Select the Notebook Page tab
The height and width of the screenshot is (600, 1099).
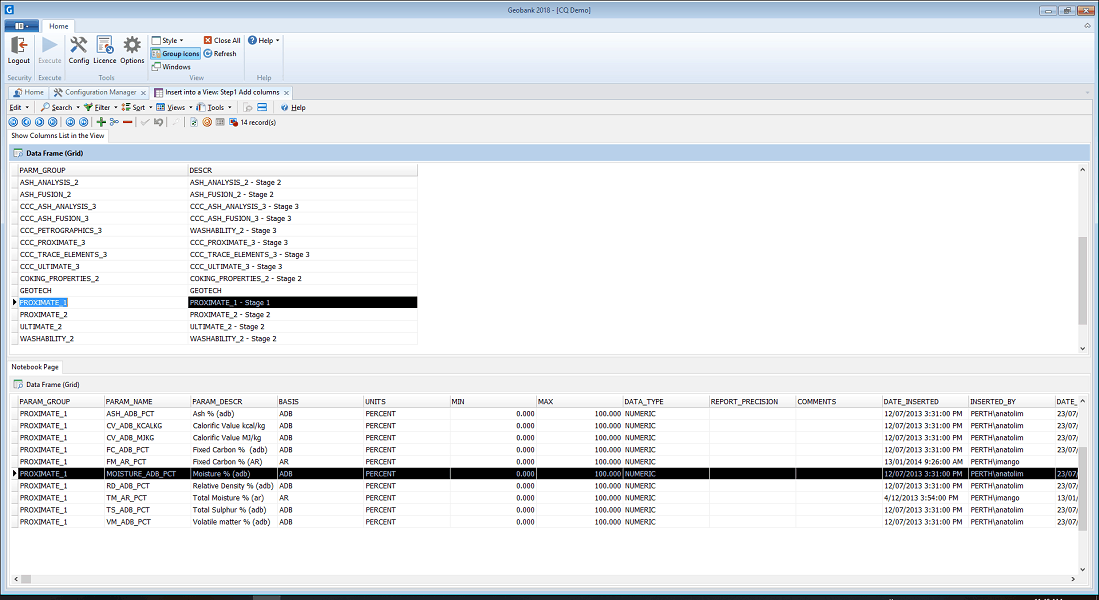(x=34, y=367)
